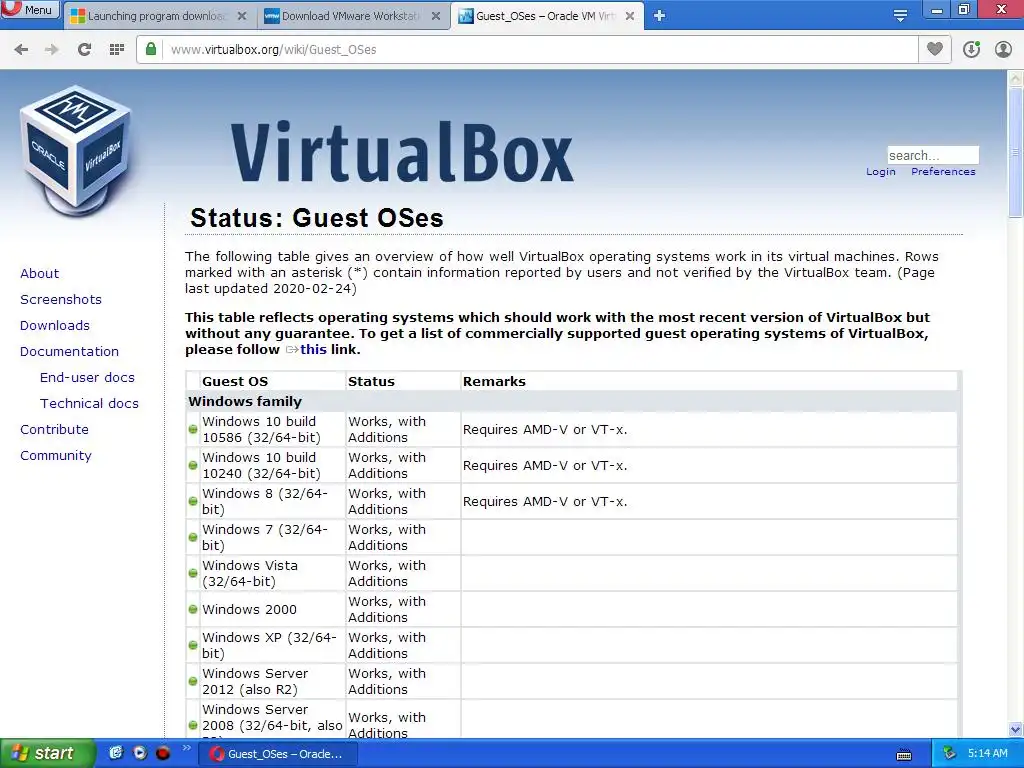Click green status dot for Windows Server 2012

[x=193, y=681]
